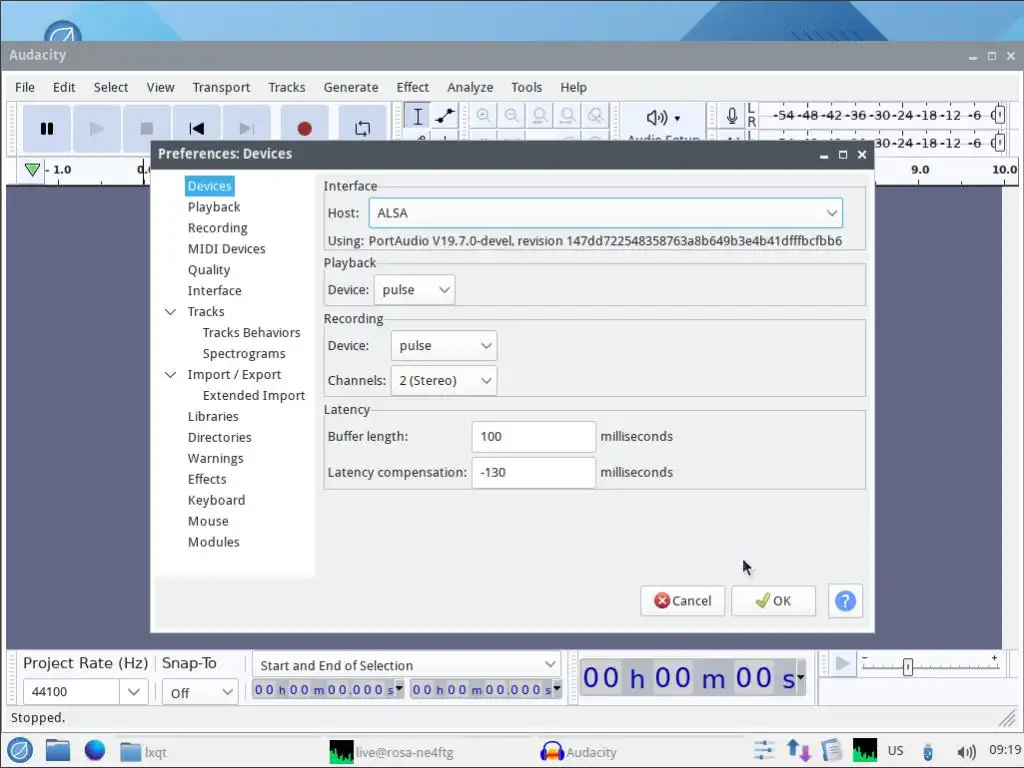This screenshot has width=1024, height=768.
Task: Select Keyboard in preferences tree
Action: coord(217,500)
